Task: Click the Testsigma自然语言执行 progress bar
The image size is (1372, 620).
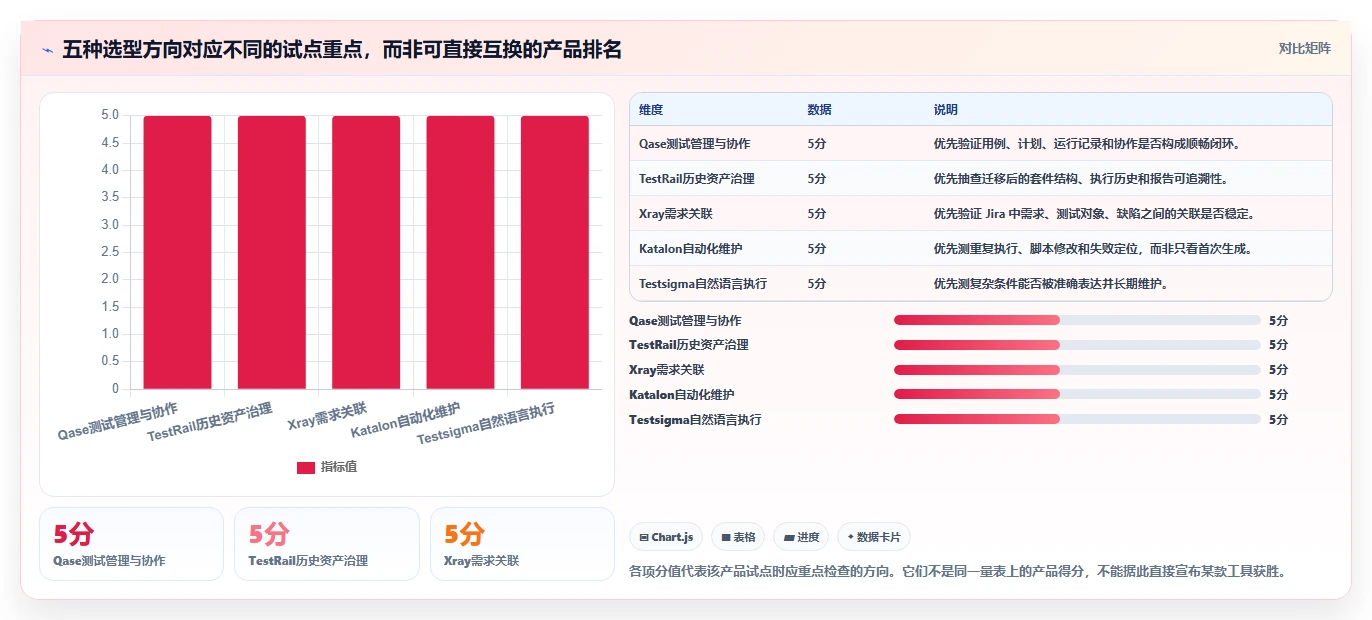Action: pos(1077,419)
